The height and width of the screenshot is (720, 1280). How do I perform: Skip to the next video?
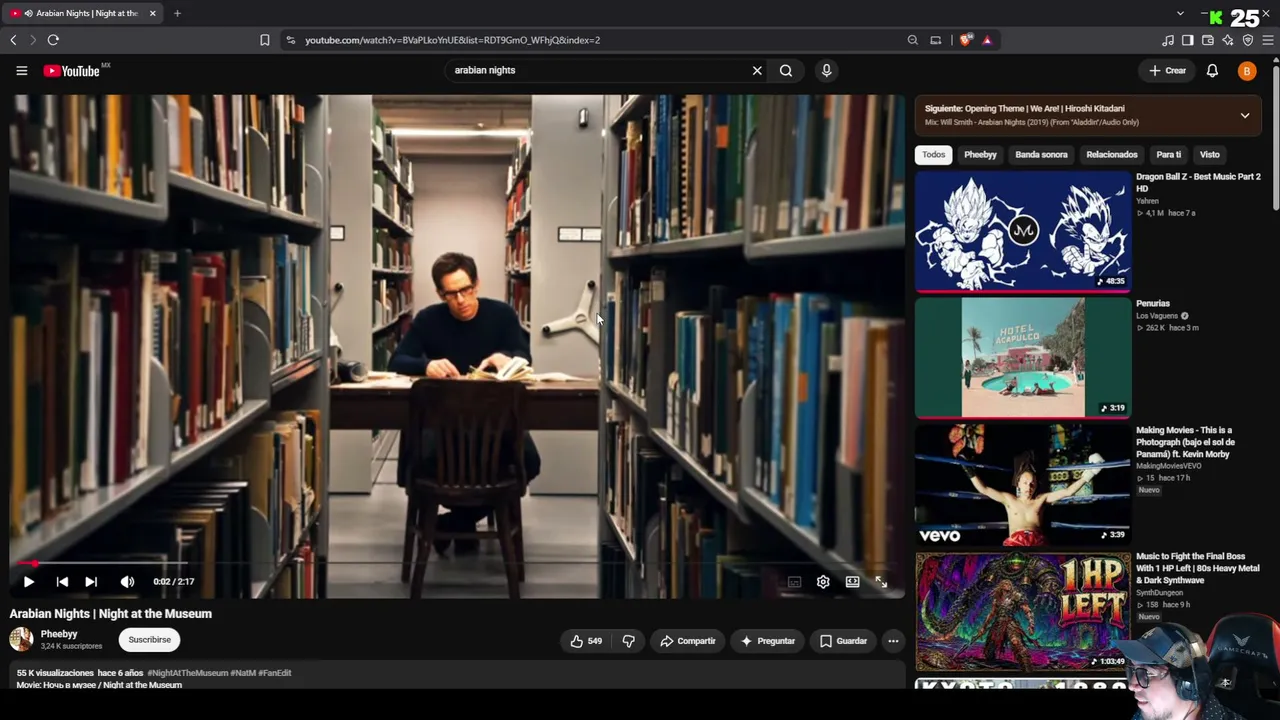pos(91,581)
